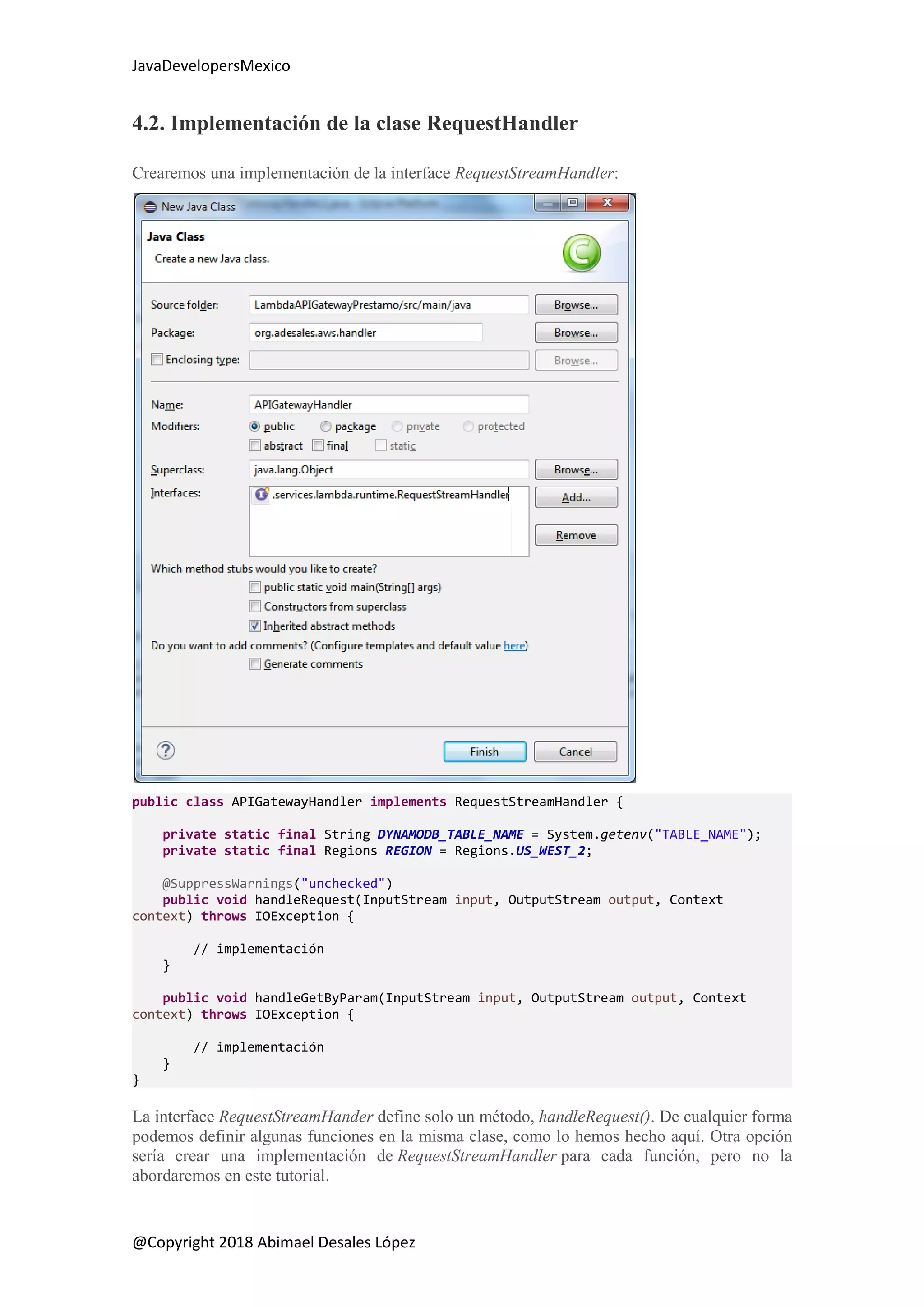Screen dimensions: 924x1307
Task: Click the Name field containing APIGatewayHandler
Action: (388, 405)
